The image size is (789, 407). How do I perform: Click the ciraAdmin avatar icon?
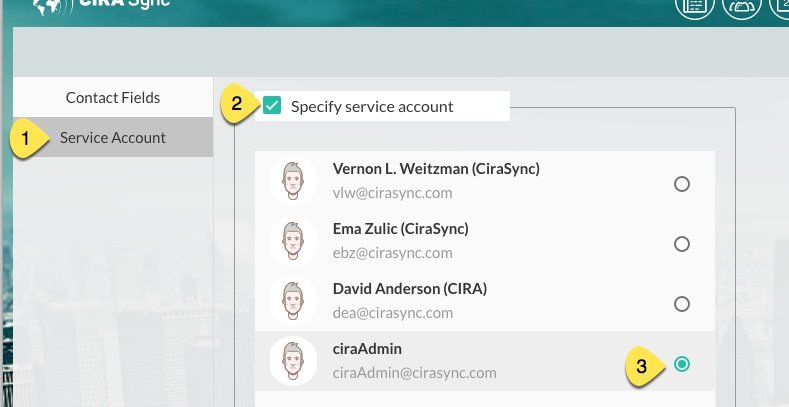pos(293,361)
